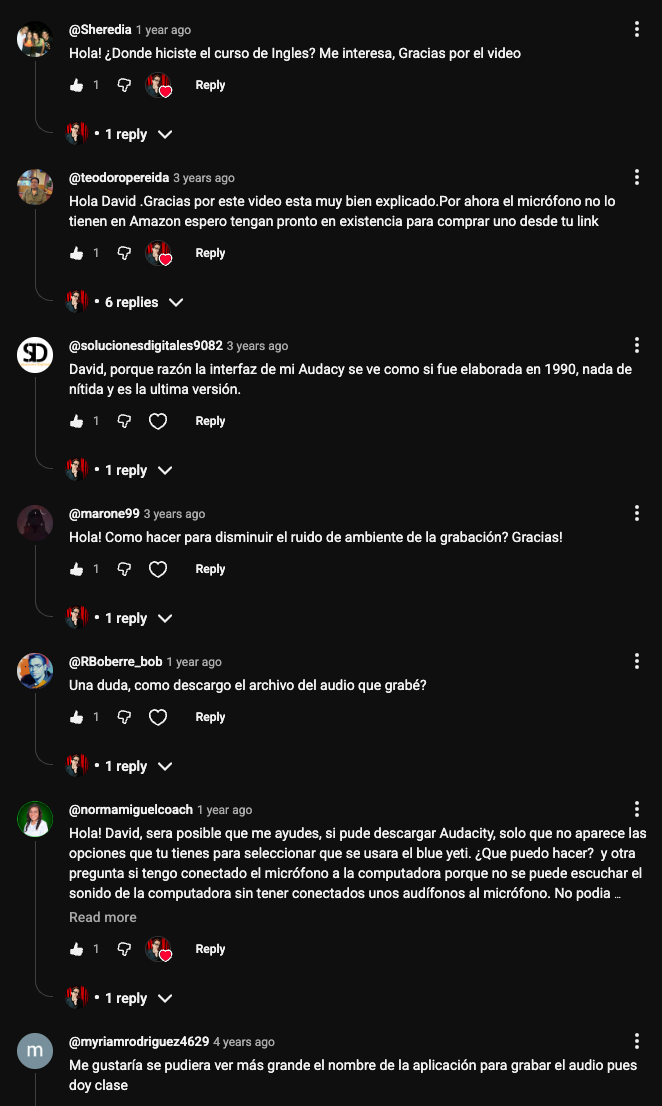Dislike the @marone99 comment
This screenshot has width=662, height=1106.
point(124,569)
